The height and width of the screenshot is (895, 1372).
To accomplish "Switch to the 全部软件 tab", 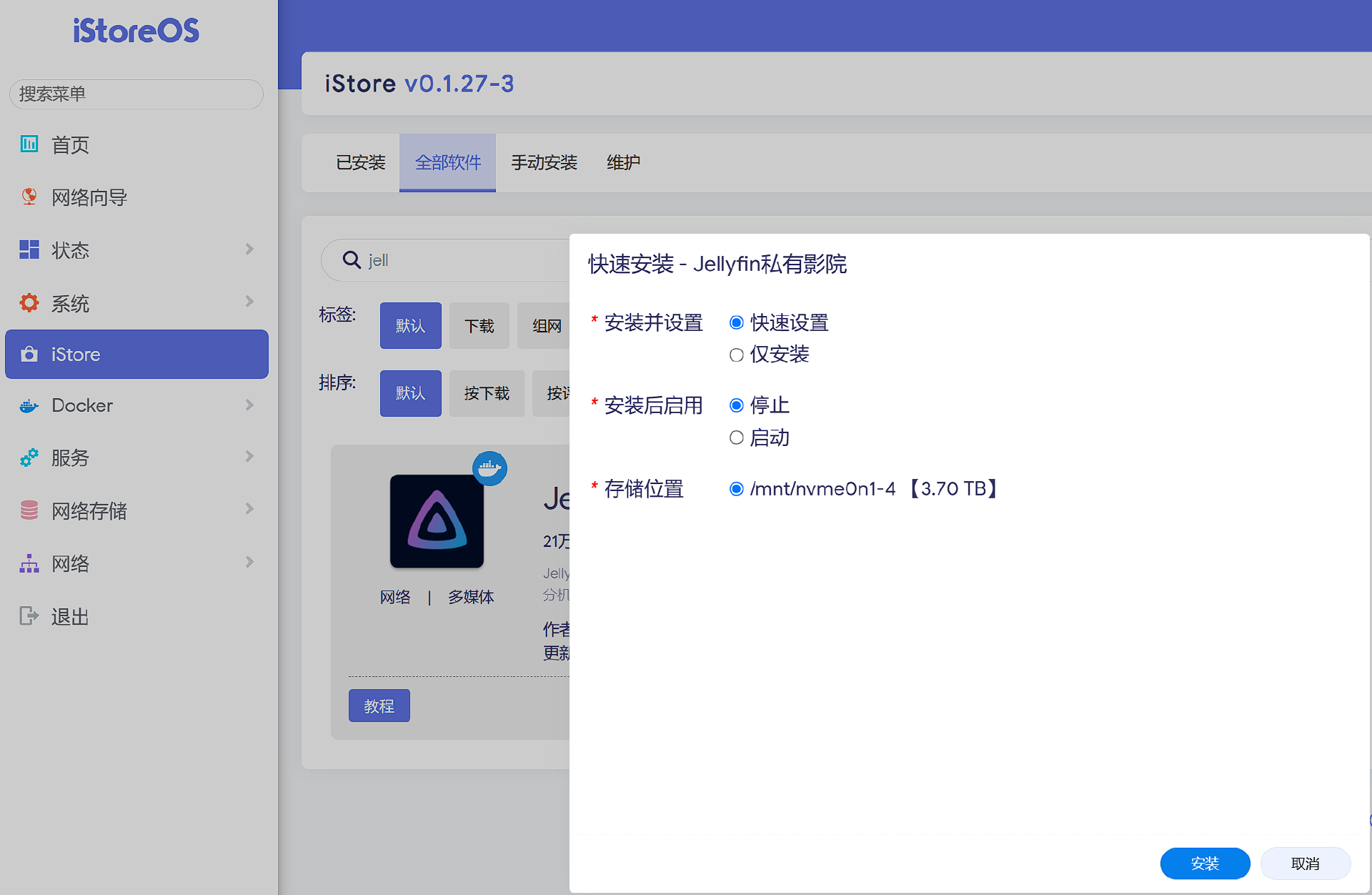I will coord(448,162).
